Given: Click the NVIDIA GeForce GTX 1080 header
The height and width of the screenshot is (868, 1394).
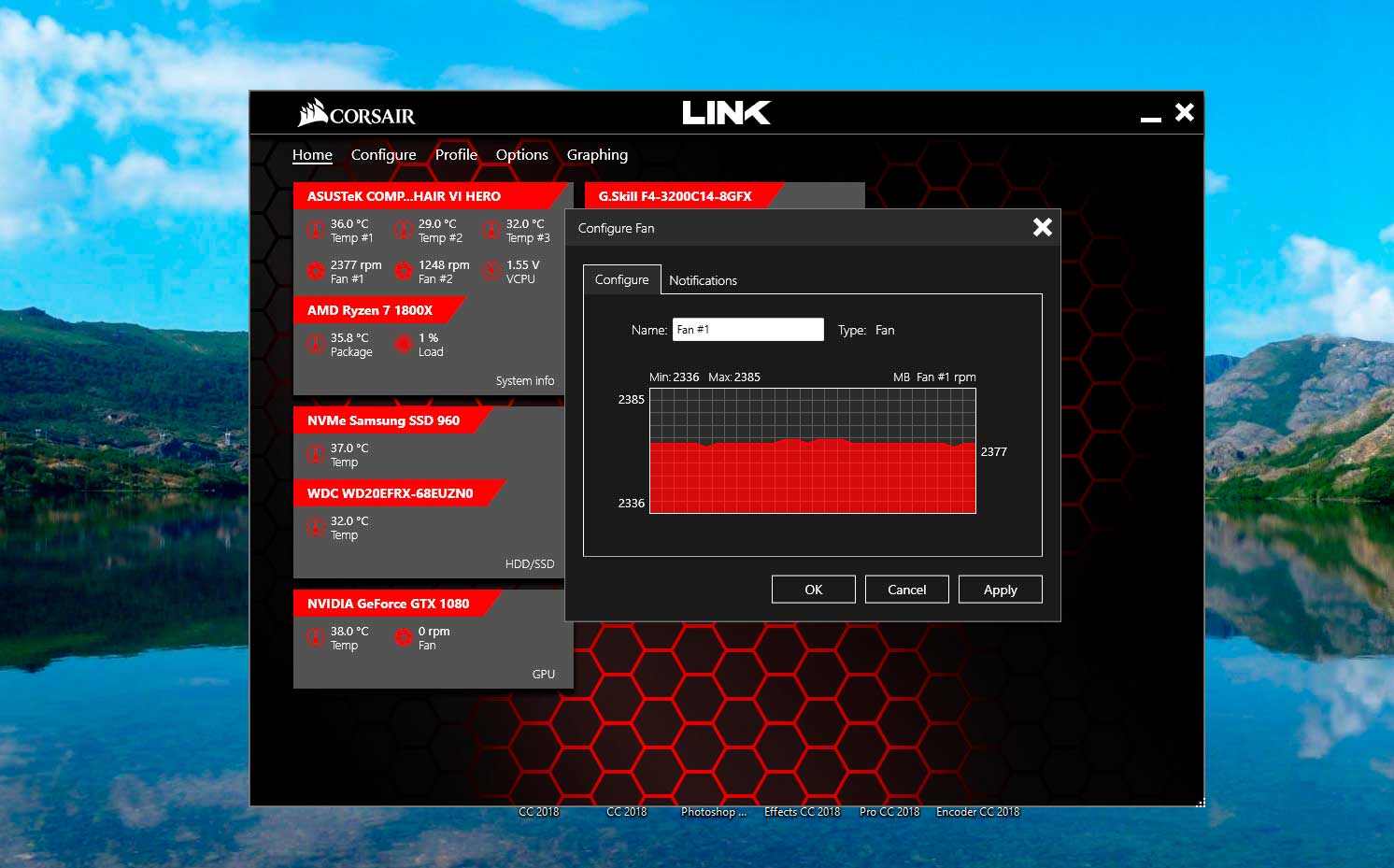Looking at the screenshot, I should (x=398, y=604).
